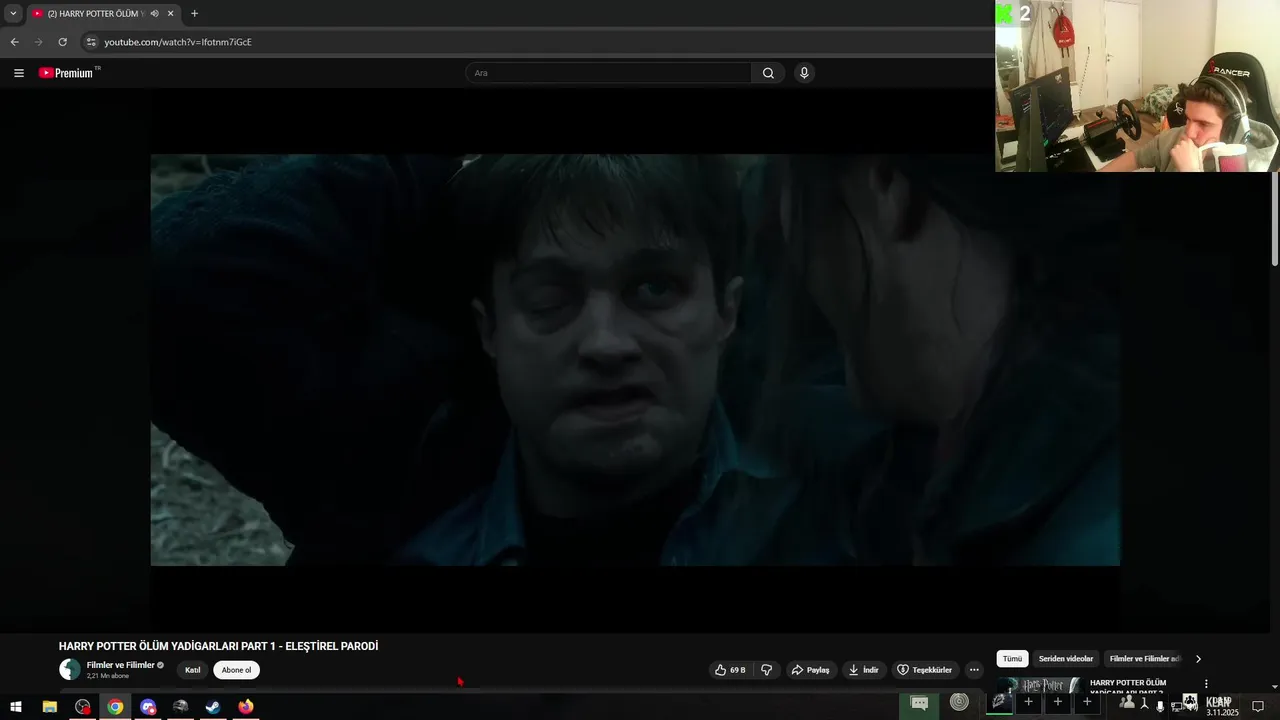Screen dimensions: 1280x720
Task: Open the Harry Potter suggested video thumbnail
Action: 1038,685
